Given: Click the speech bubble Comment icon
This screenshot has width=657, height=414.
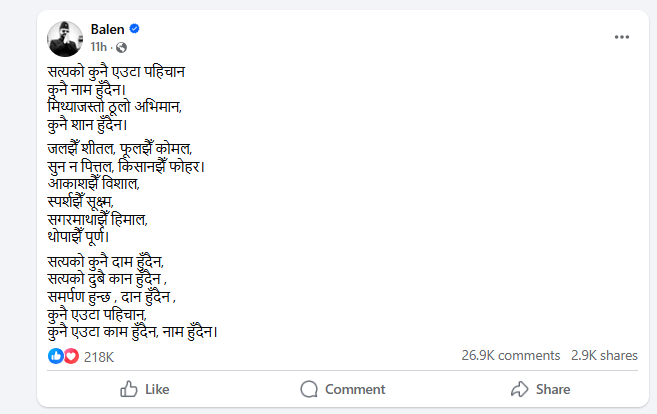Looking at the screenshot, I should click(x=310, y=389).
